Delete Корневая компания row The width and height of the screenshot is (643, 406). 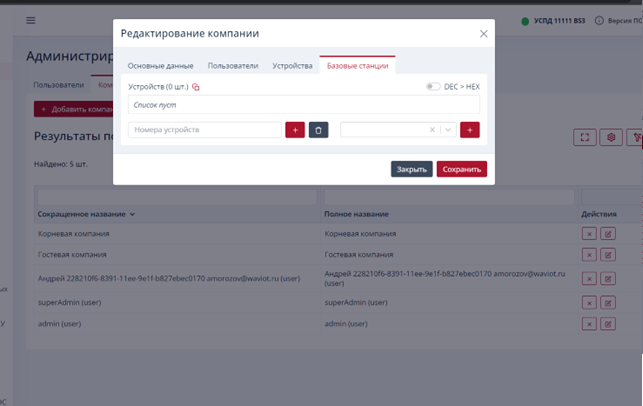click(x=589, y=234)
